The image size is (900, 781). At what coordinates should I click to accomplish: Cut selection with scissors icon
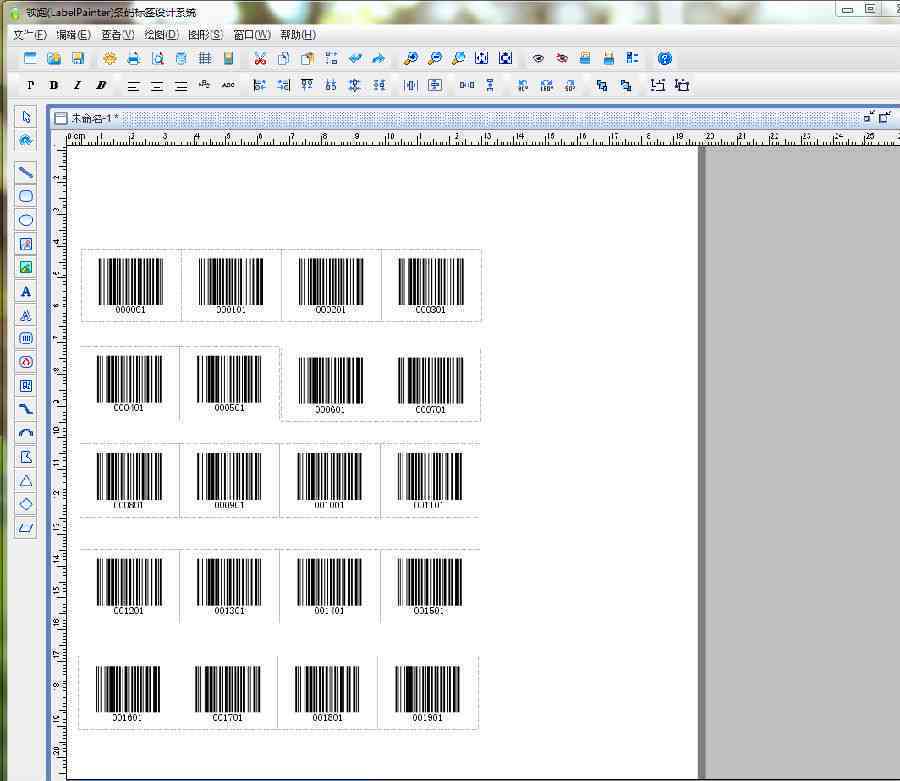260,58
